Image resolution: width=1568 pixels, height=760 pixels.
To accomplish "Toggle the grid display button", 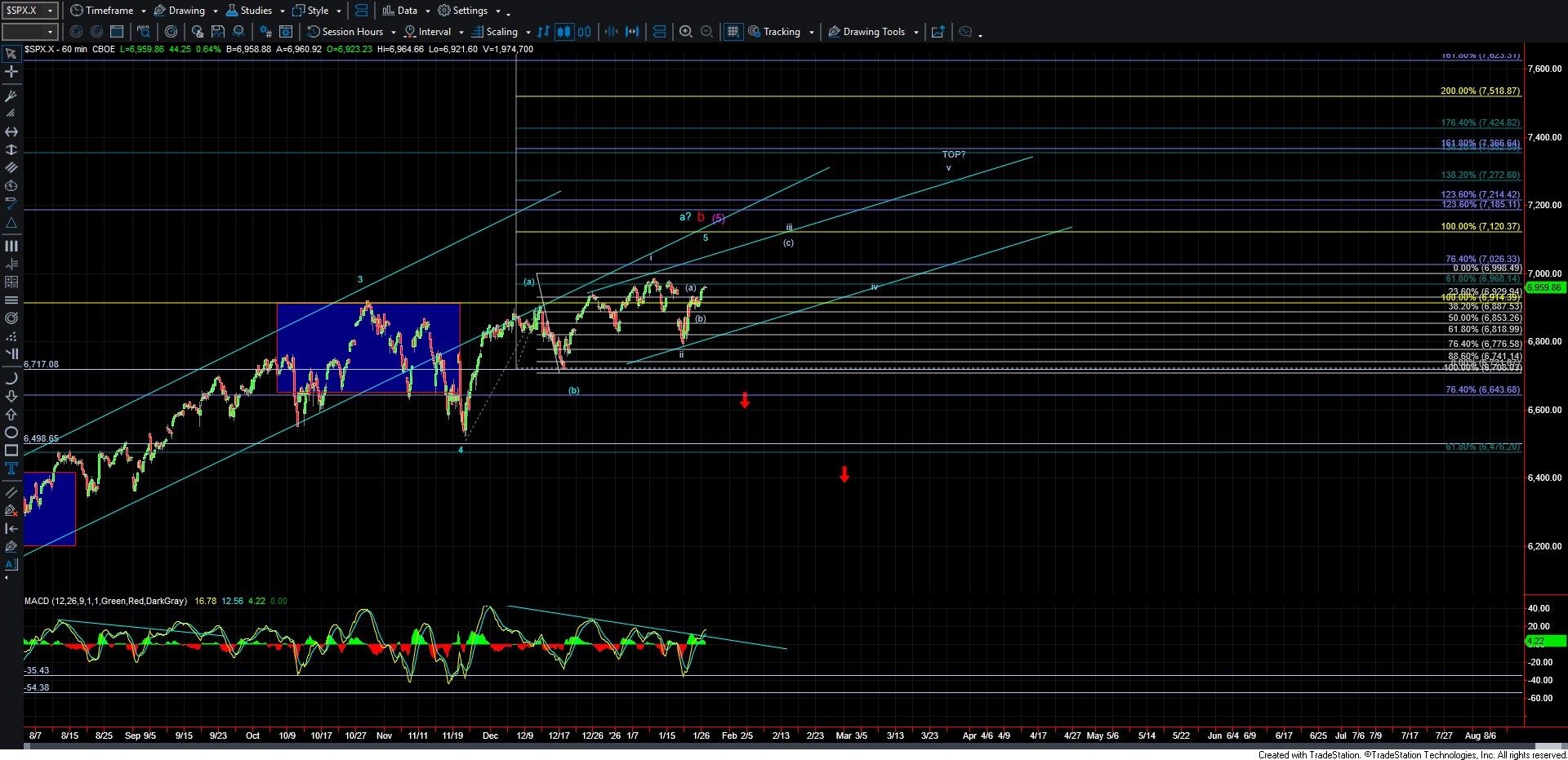I will [x=733, y=32].
